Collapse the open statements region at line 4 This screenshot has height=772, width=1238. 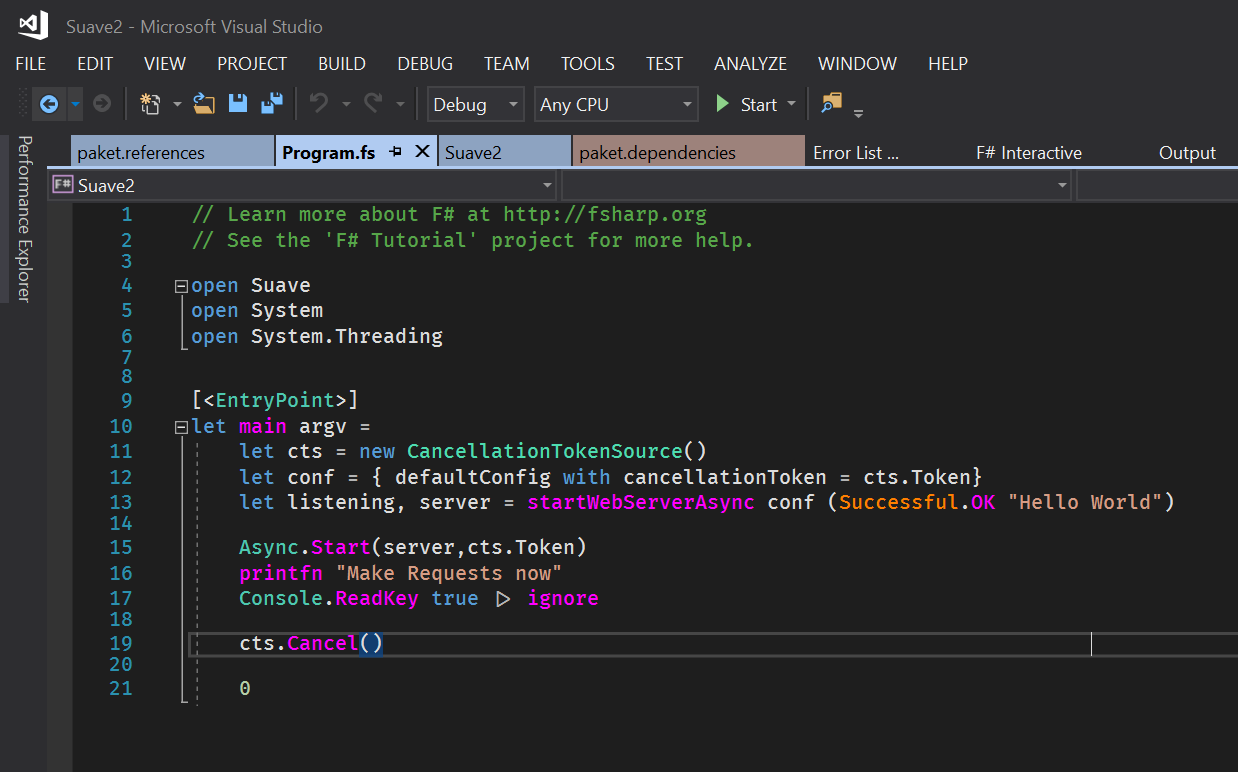pos(181,286)
